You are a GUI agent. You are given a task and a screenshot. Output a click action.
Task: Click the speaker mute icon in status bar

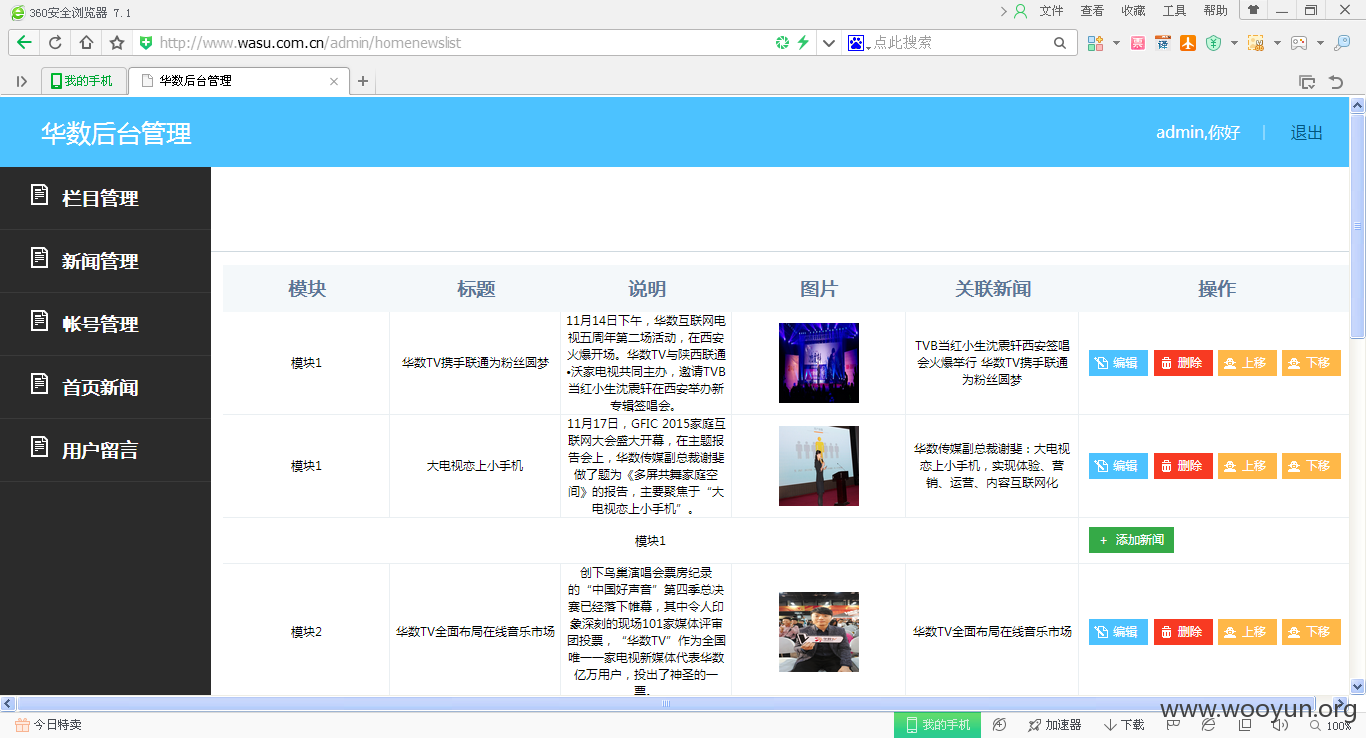tap(1280, 725)
